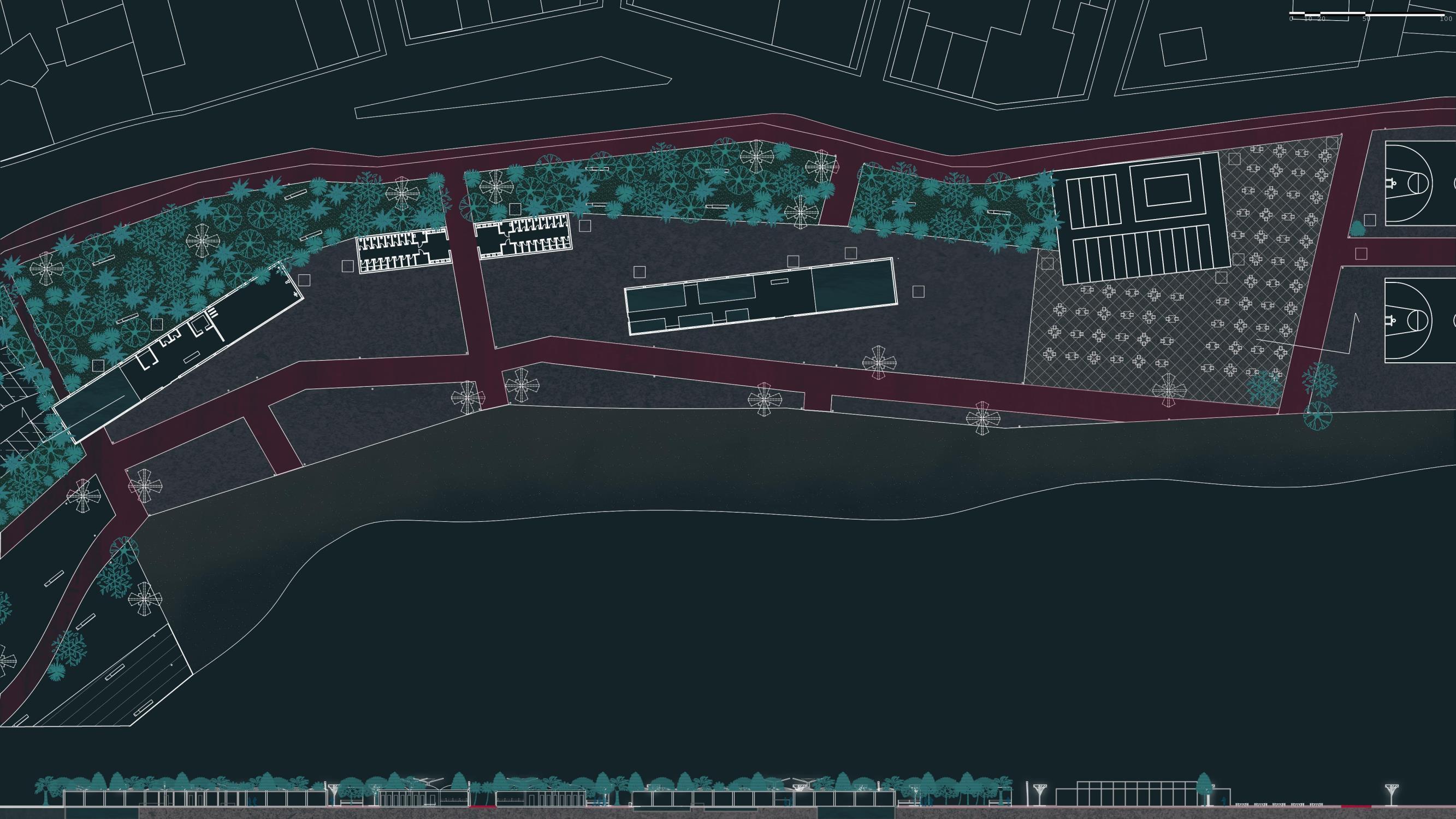Click the row of picnic tables in elevation
Screen dimensions: 1456x819
1279,805
